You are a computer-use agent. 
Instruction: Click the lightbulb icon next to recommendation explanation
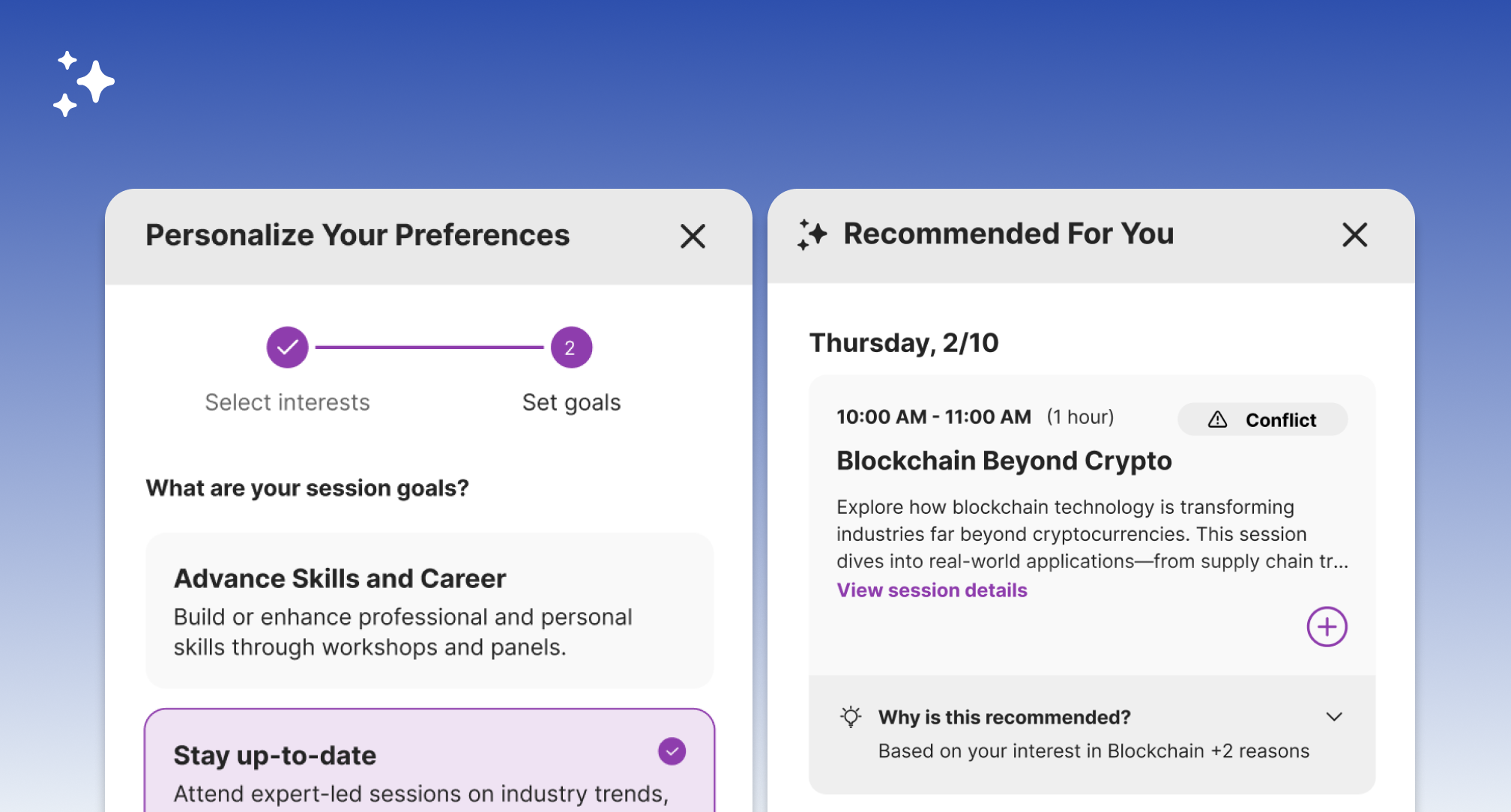(x=851, y=717)
